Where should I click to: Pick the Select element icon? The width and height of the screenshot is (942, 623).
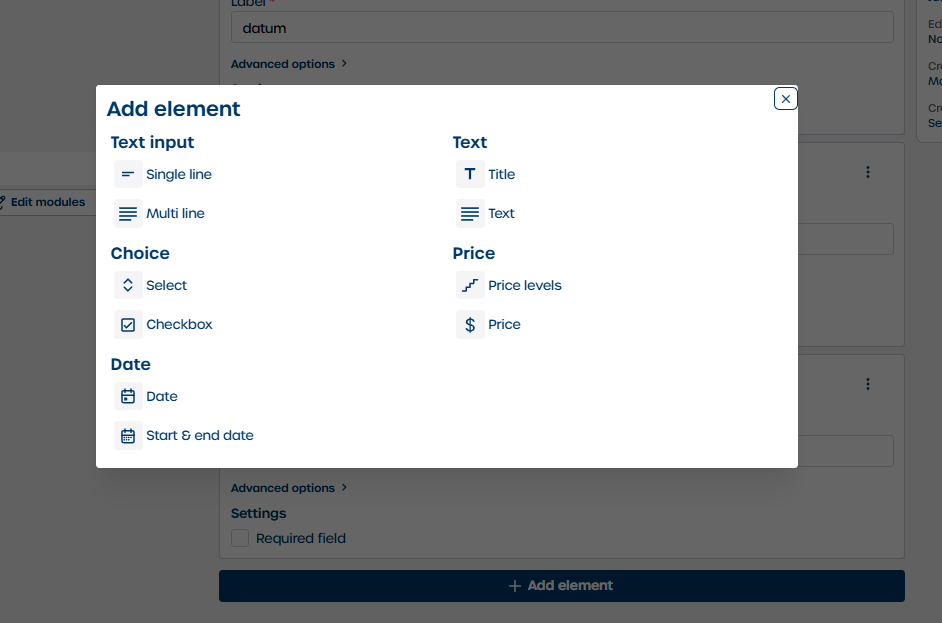point(127,285)
